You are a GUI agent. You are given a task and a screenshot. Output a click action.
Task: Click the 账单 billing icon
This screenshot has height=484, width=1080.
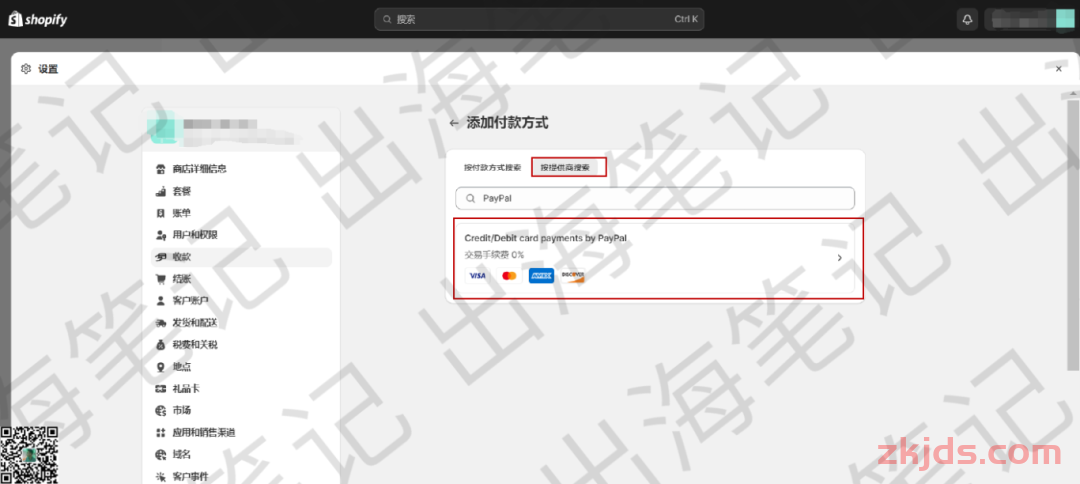(161, 213)
